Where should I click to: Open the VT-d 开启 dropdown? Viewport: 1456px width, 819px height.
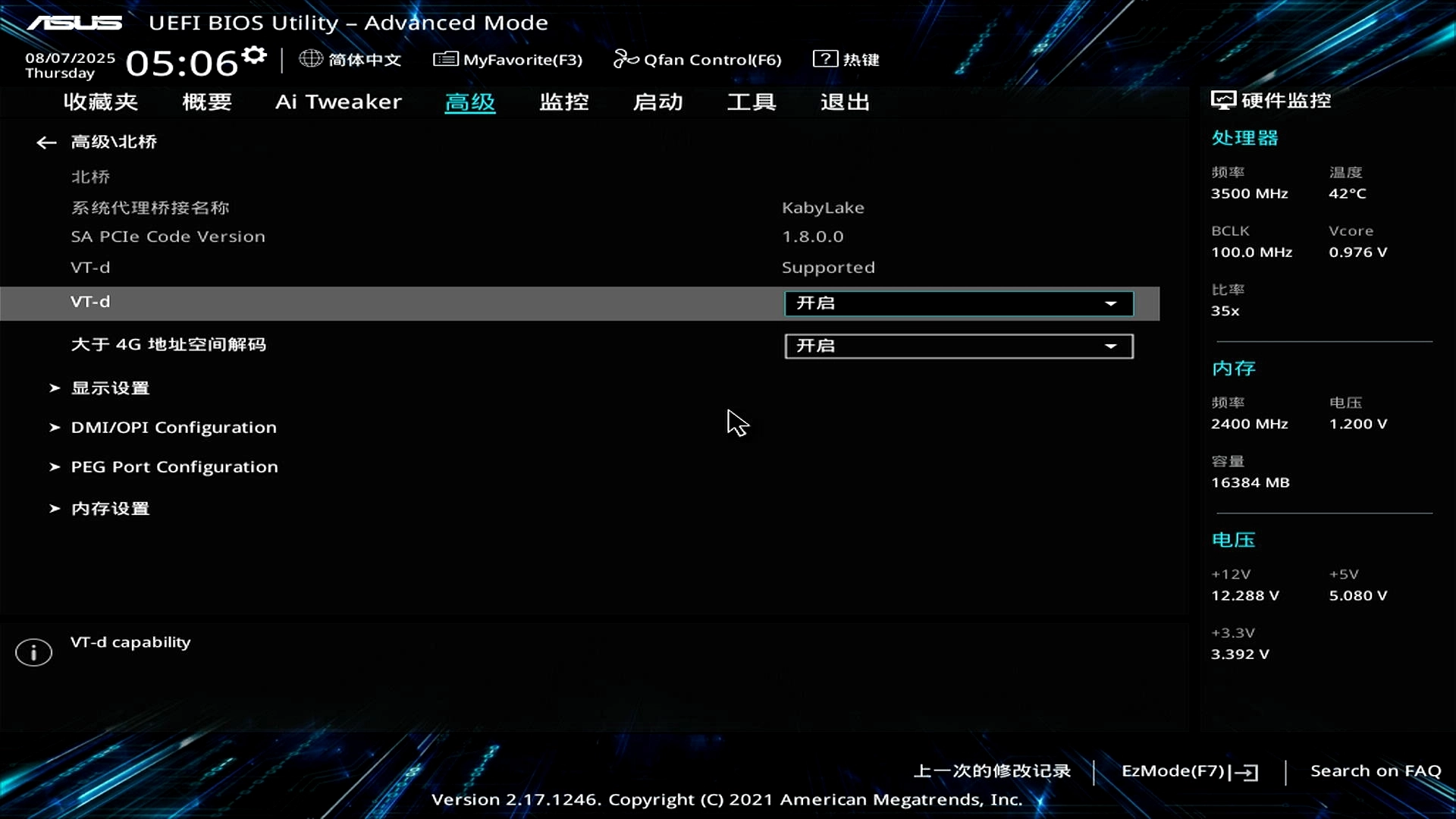coord(959,303)
